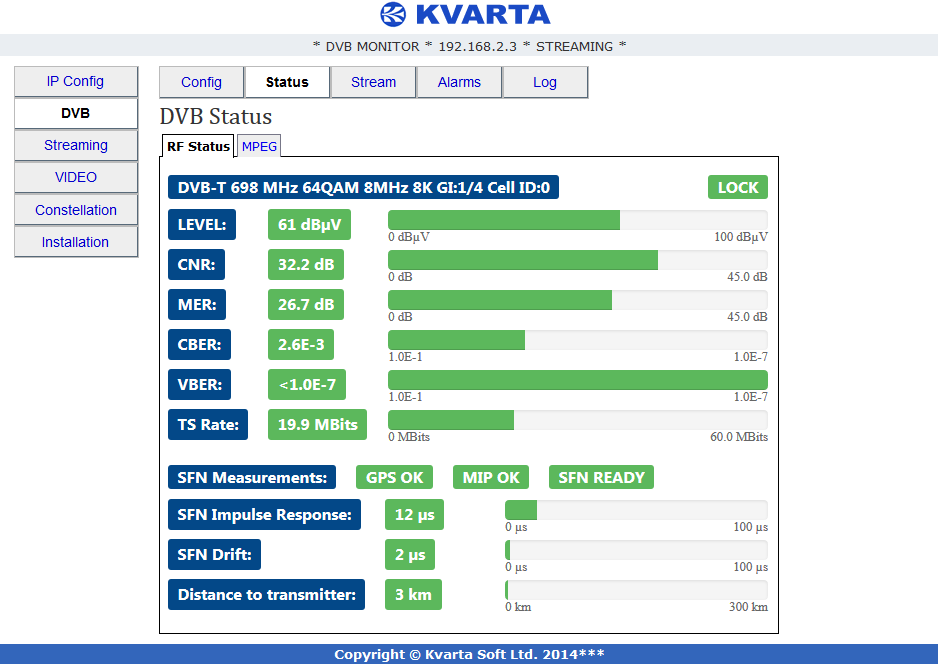Click the SFN Drift progress bar
This screenshot has width=938, height=664.
click(x=636, y=550)
